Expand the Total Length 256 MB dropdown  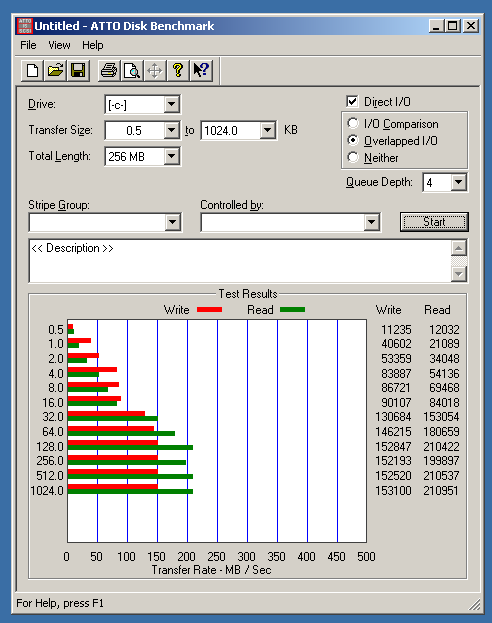(x=171, y=156)
